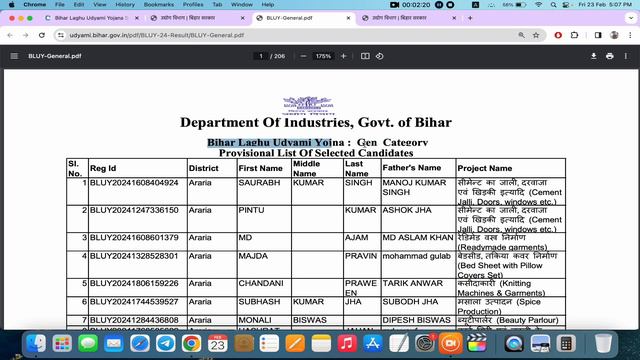Toggle the Chrome side panel
Viewport: 640px width, 360px height.
pyautogui.click(x=598, y=36)
